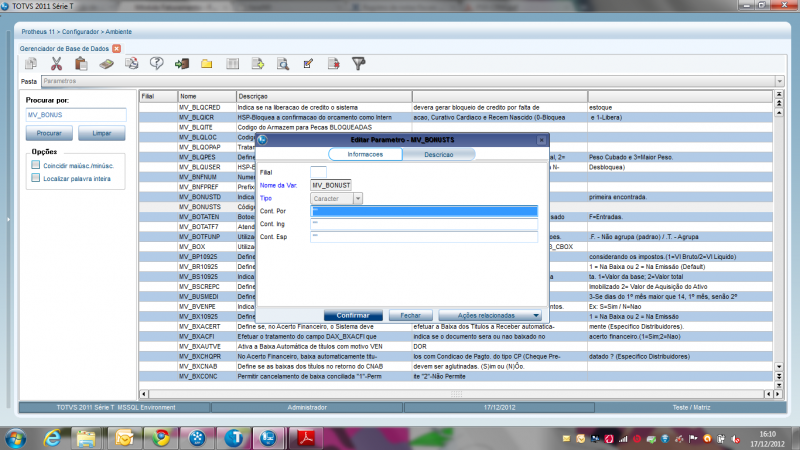Open Adobe Reader from taskbar

pos(306,438)
